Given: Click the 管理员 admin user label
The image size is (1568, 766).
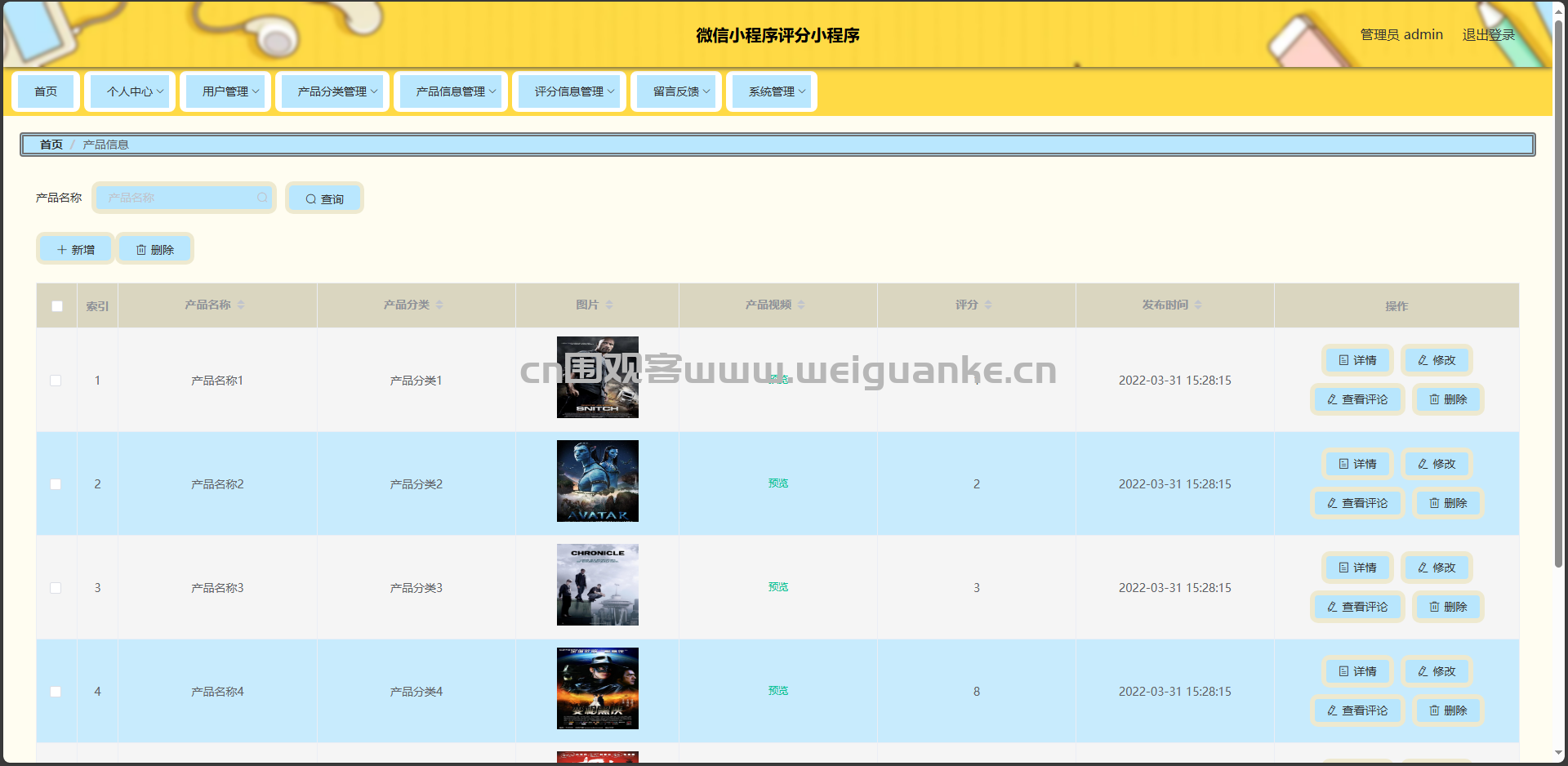Looking at the screenshot, I should click(x=1401, y=34).
